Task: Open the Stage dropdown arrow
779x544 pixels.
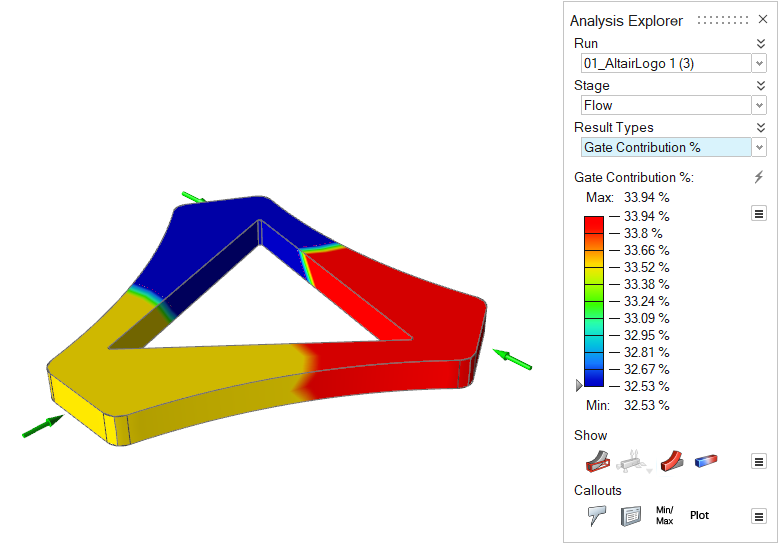Action: [x=759, y=105]
